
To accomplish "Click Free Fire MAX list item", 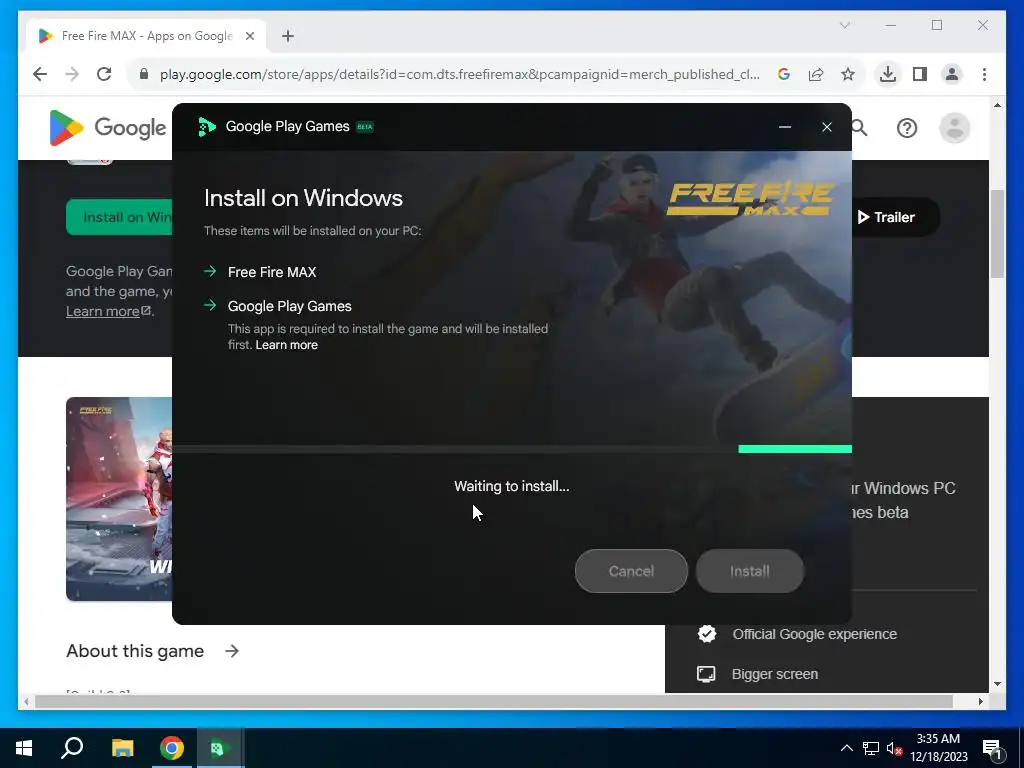I will [272, 272].
